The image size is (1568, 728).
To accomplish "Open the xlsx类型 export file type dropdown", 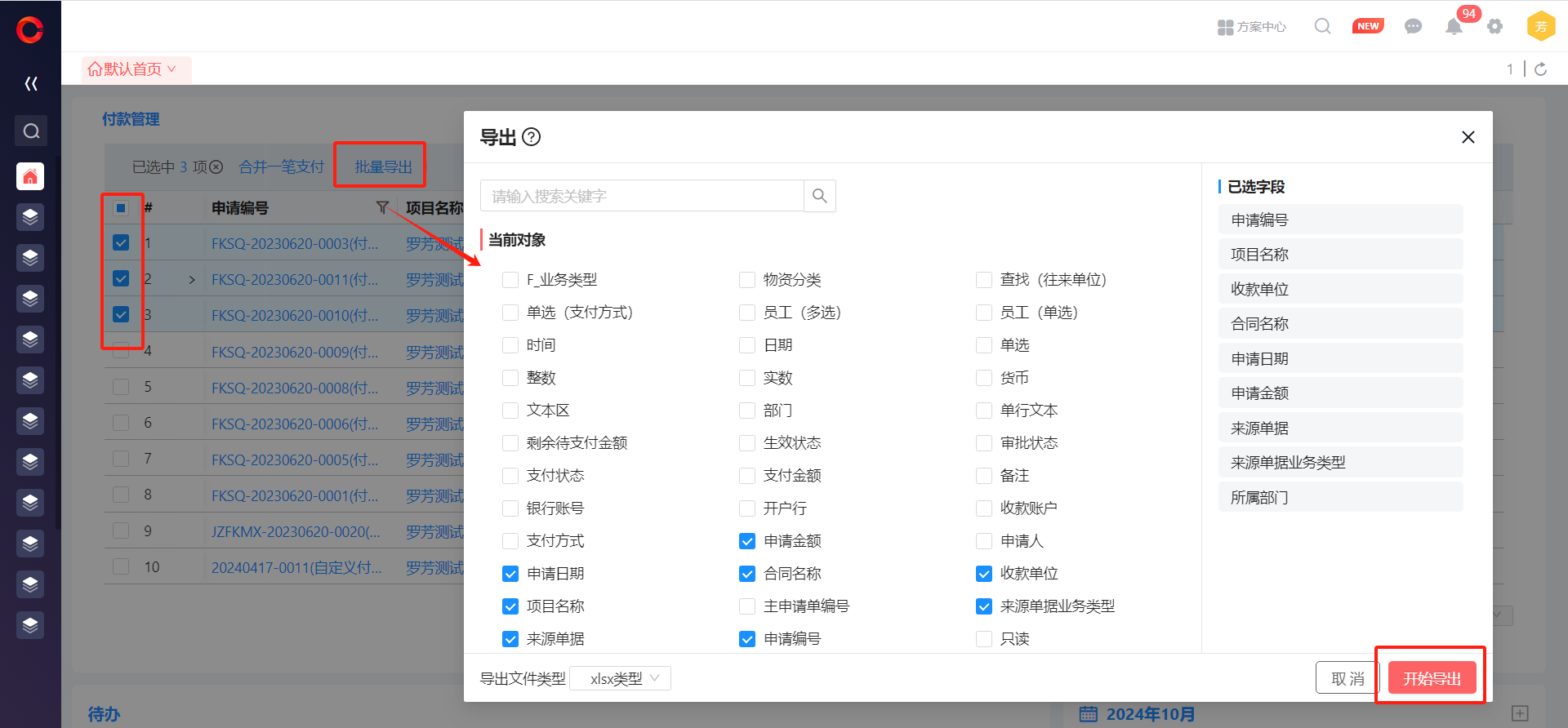I will pos(621,678).
